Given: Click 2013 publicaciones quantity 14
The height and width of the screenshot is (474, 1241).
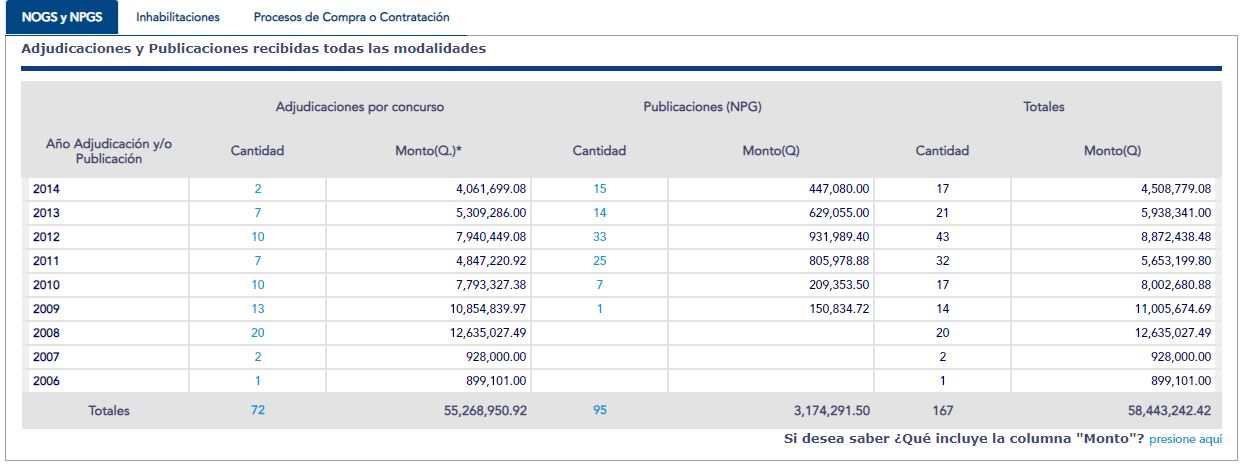Looking at the screenshot, I should [599, 212].
